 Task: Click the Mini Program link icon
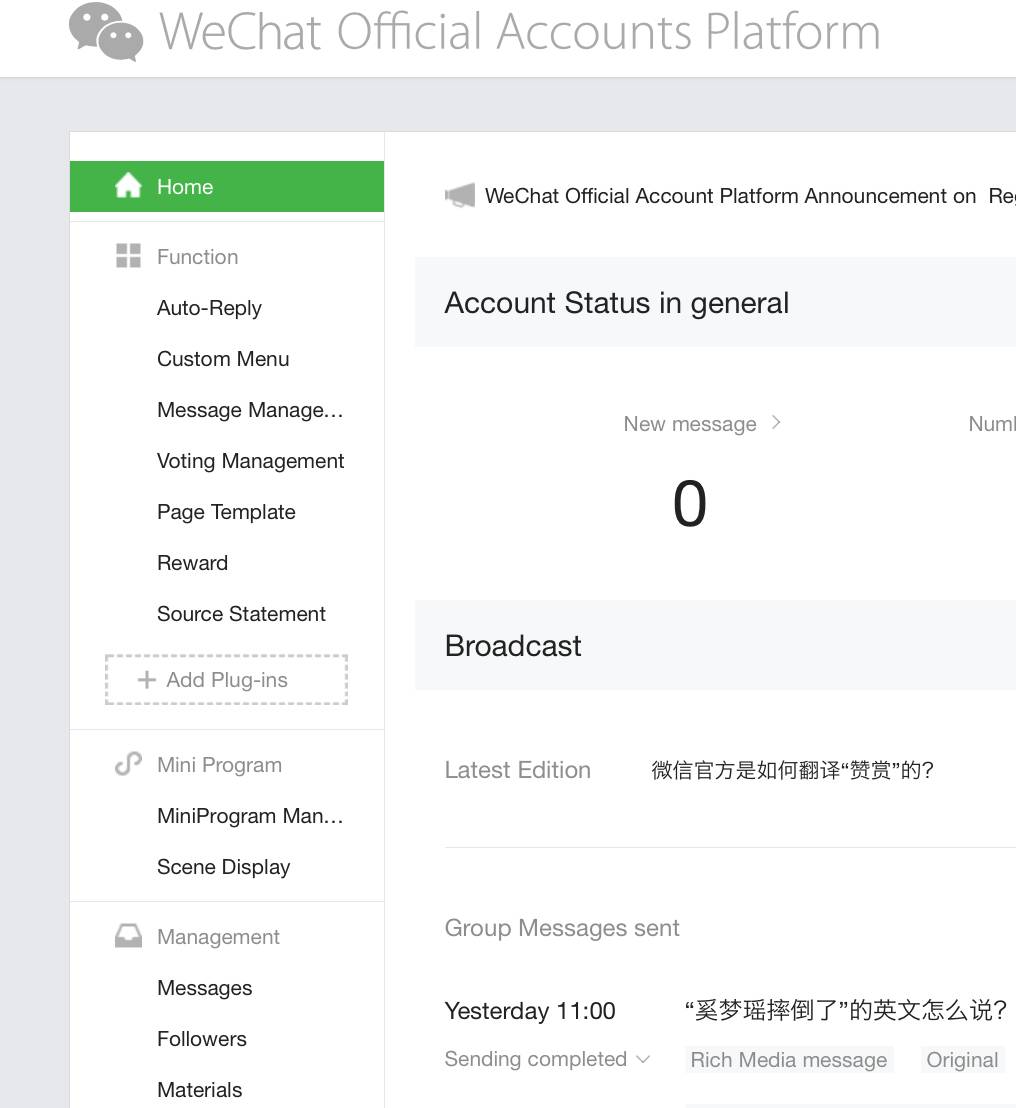click(x=128, y=764)
